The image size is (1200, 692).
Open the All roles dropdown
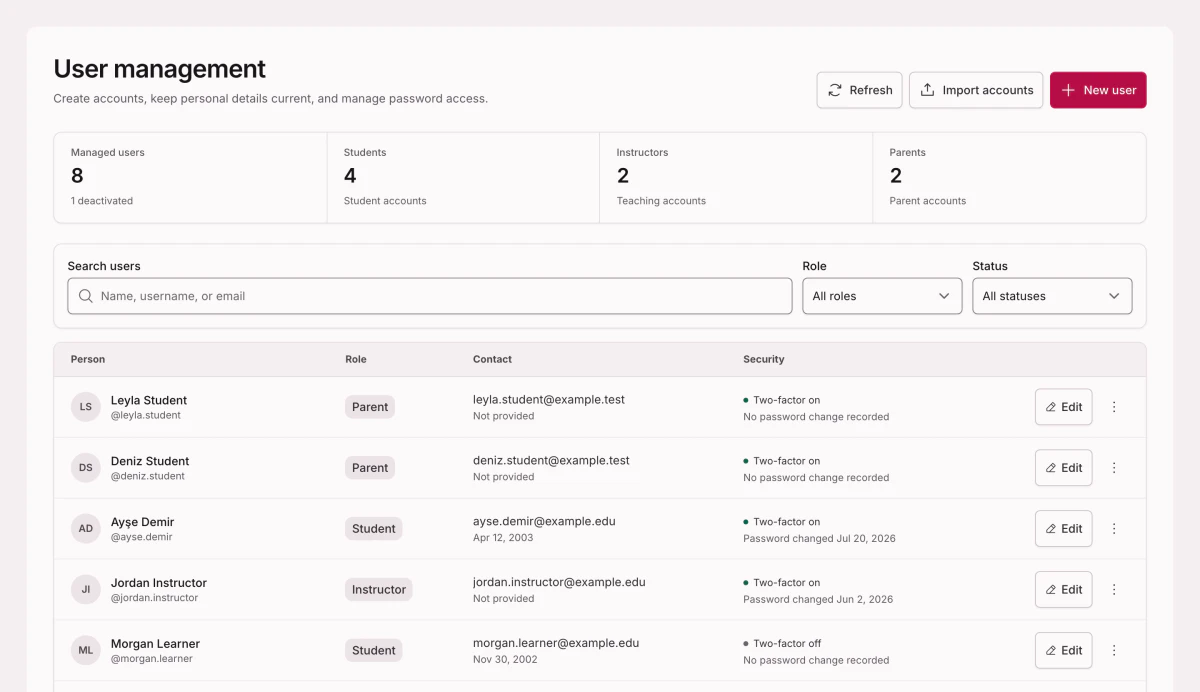[x=882, y=296]
